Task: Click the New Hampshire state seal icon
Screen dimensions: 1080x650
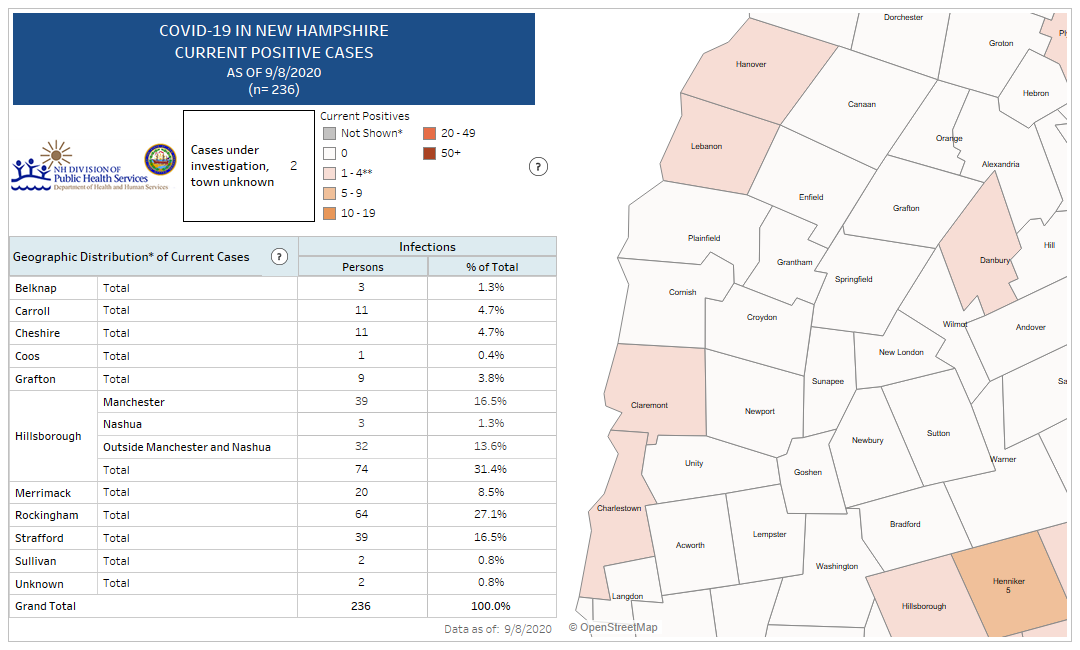Action: (160, 160)
